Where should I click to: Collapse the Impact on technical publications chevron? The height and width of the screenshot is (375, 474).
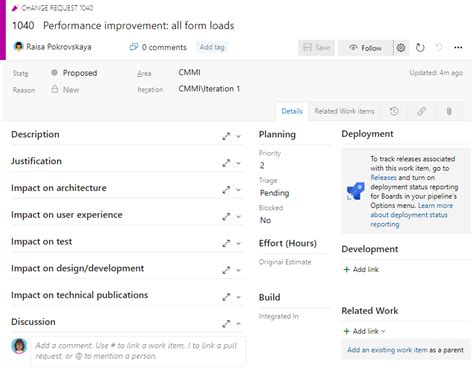238,297
